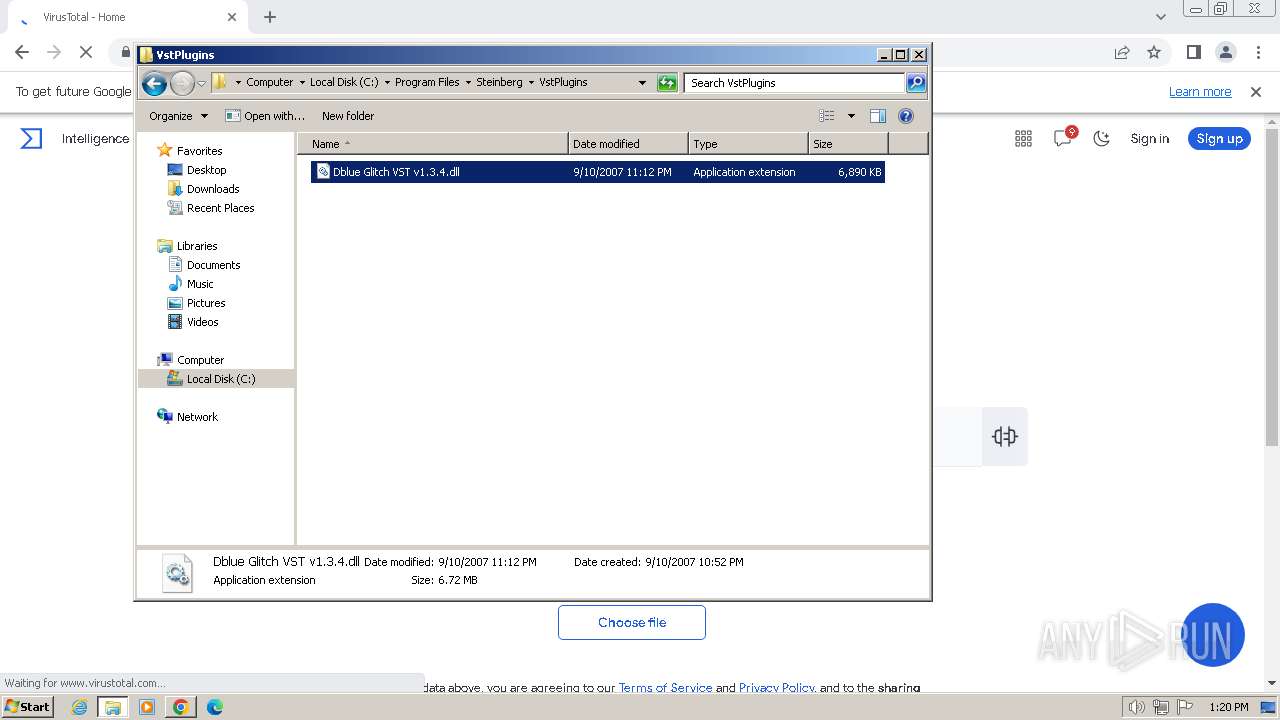Image resolution: width=1280 pixels, height=720 pixels.
Task: Share this page from the Chrome toolbar
Action: click(1122, 52)
